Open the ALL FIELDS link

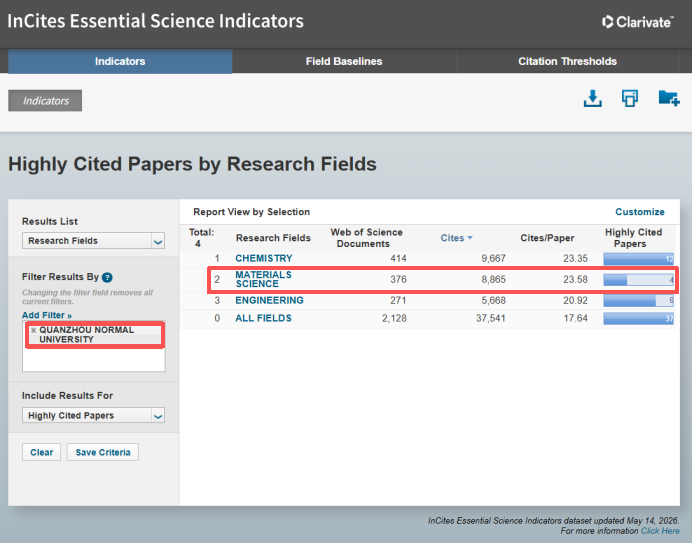263,318
